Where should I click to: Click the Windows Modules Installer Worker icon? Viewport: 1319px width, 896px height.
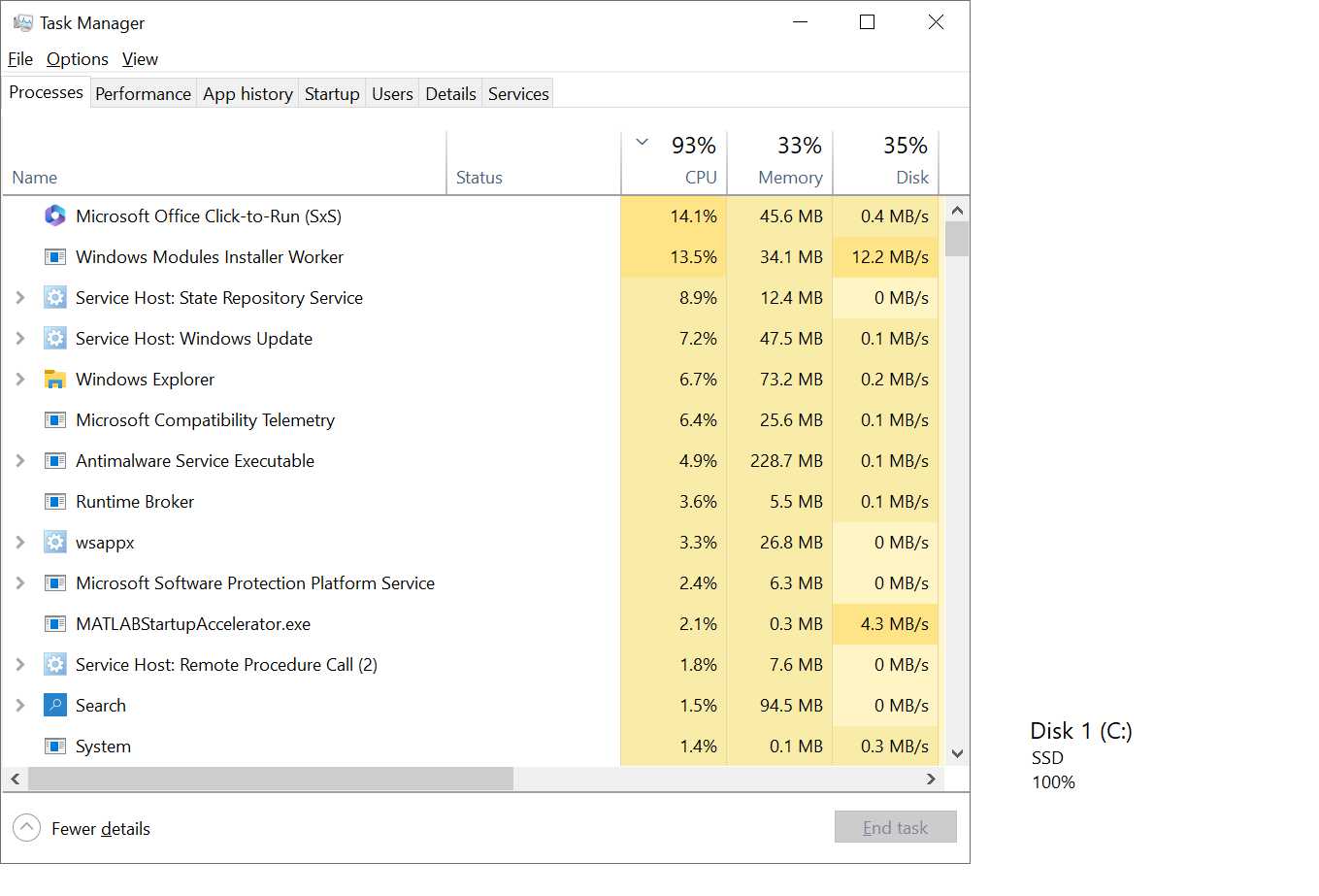[x=54, y=256]
